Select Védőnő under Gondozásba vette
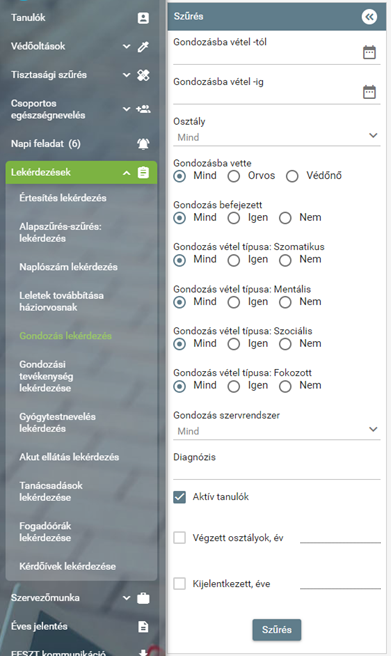The image size is (391, 656). click(292, 176)
